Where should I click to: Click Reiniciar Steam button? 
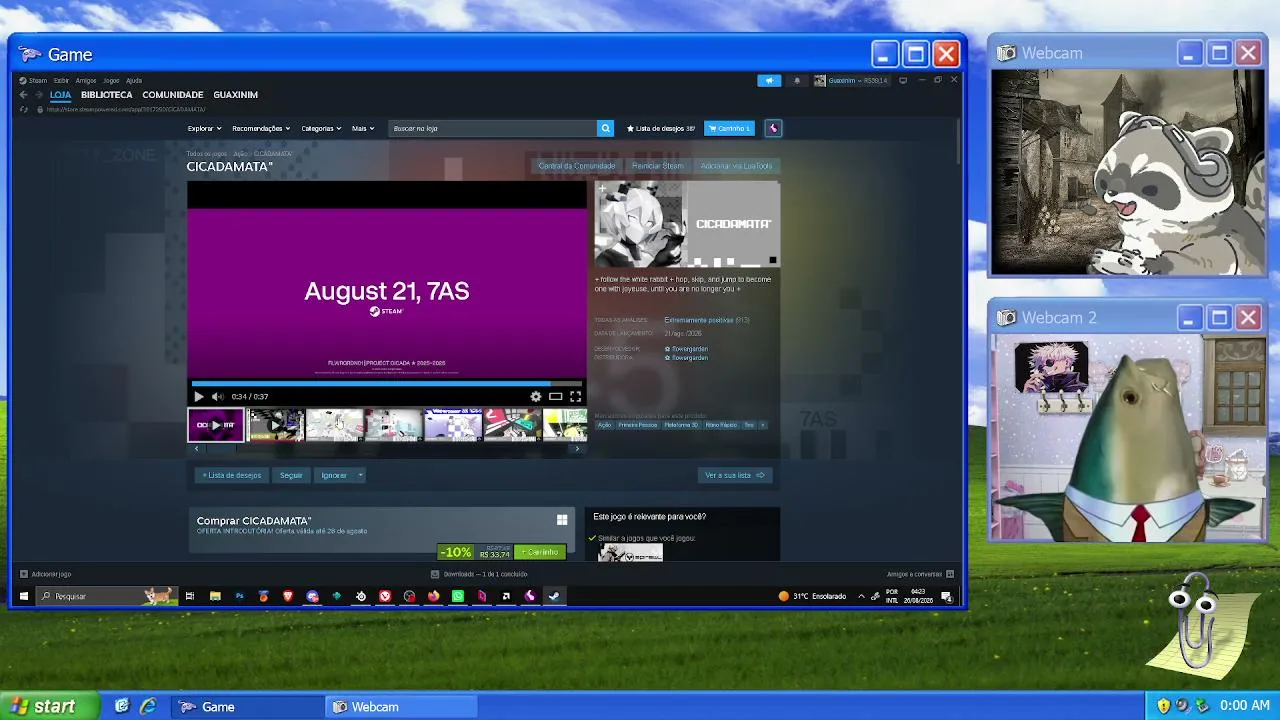pos(658,166)
